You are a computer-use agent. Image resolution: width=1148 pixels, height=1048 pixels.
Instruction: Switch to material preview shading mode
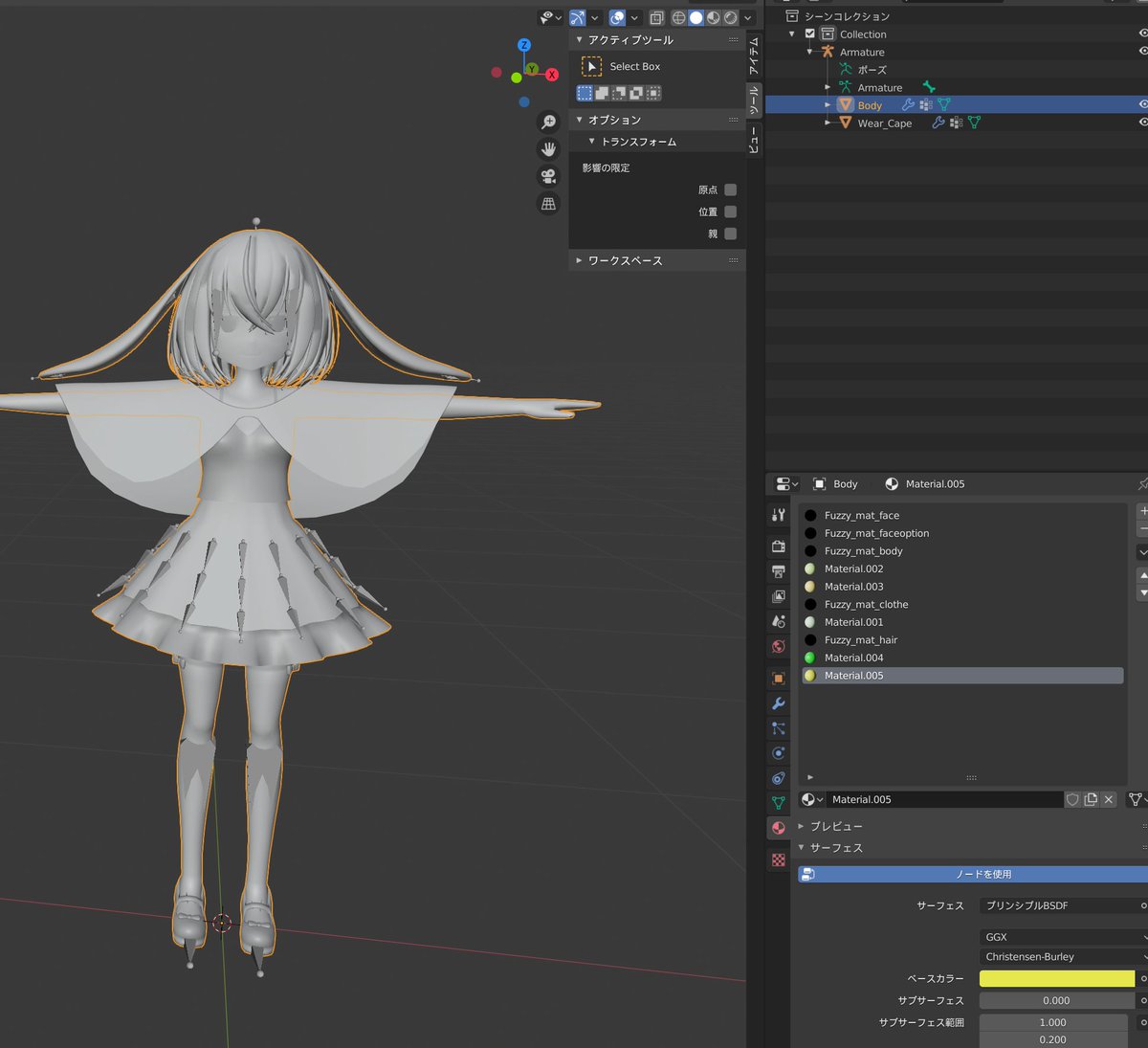713,17
